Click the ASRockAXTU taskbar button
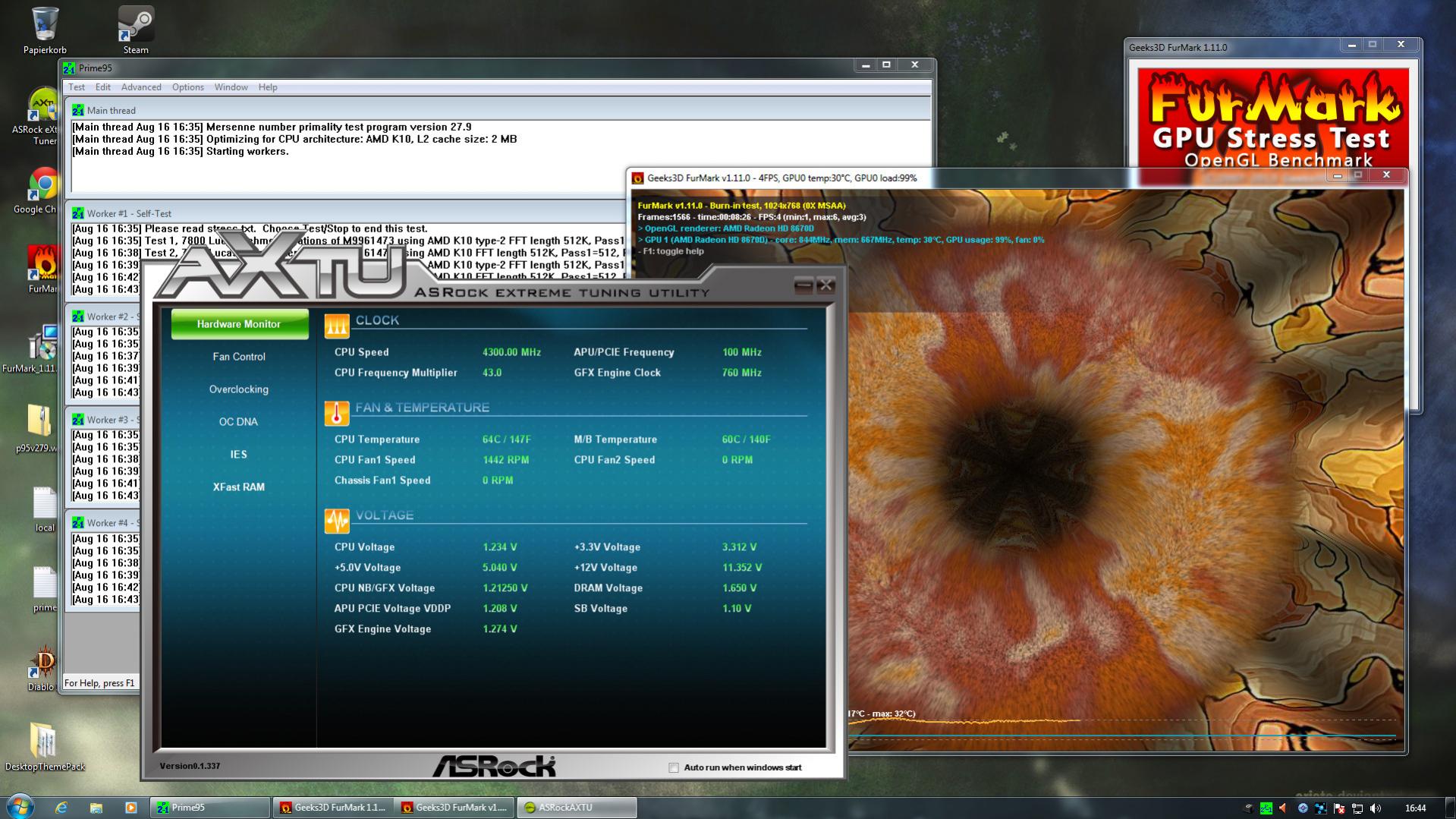Viewport: 1456px width, 819px height. 577,808
